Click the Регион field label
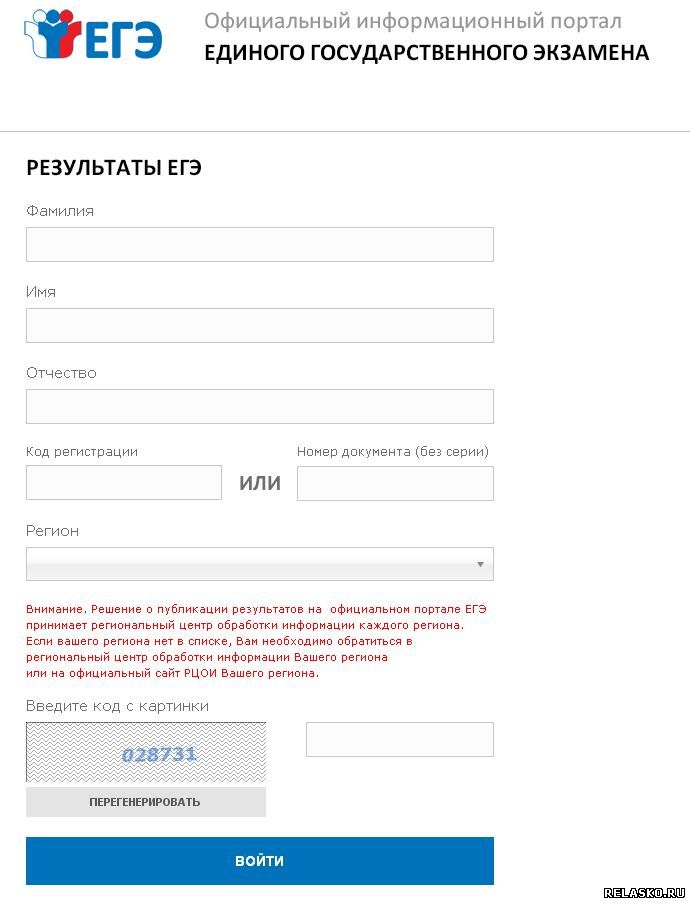 pos(52,531)
